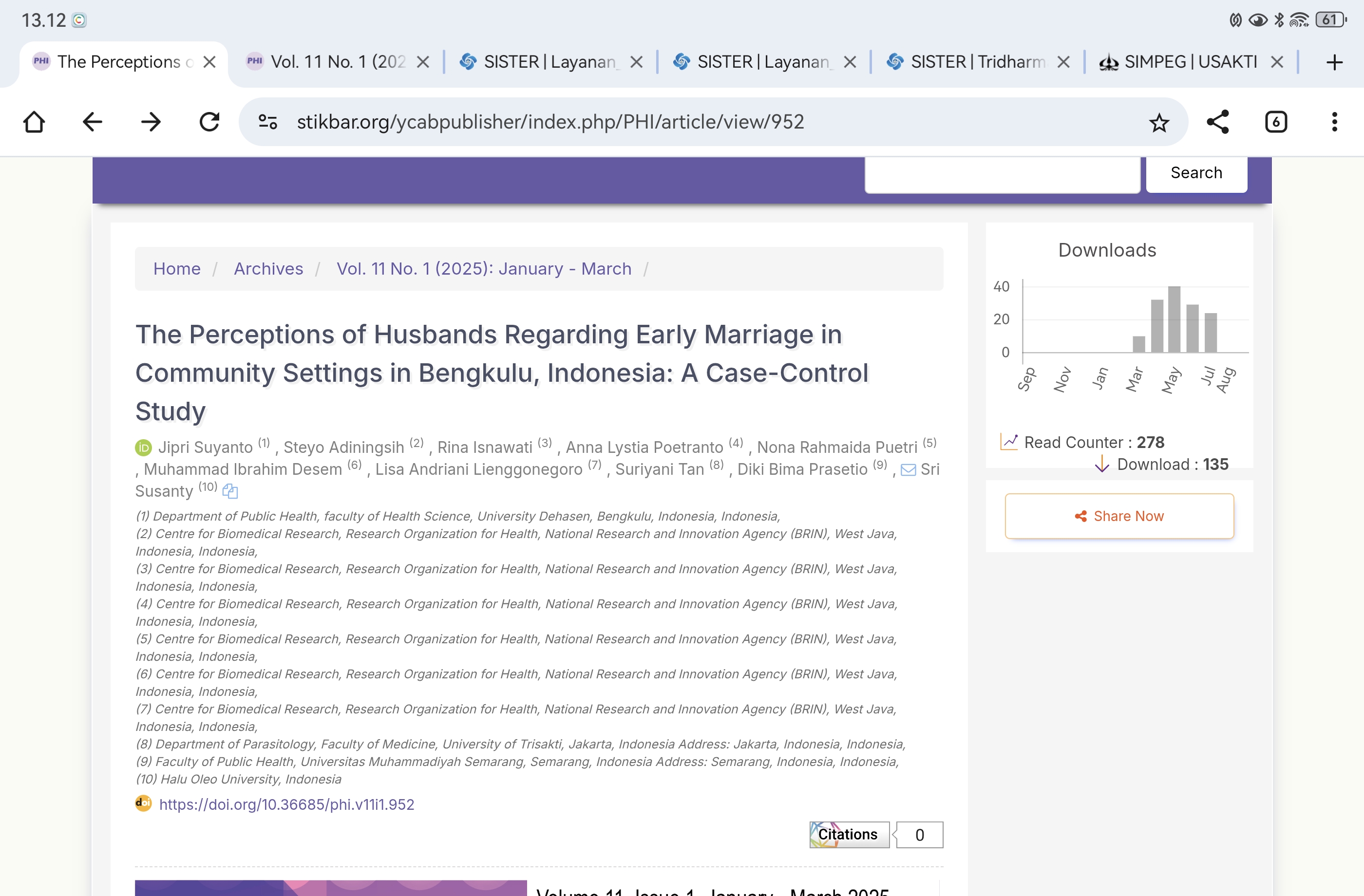The height and width of the screenshot is (896, 1364).
Task: Open Home breadcrumb link
Action: (x=176, y=269)
